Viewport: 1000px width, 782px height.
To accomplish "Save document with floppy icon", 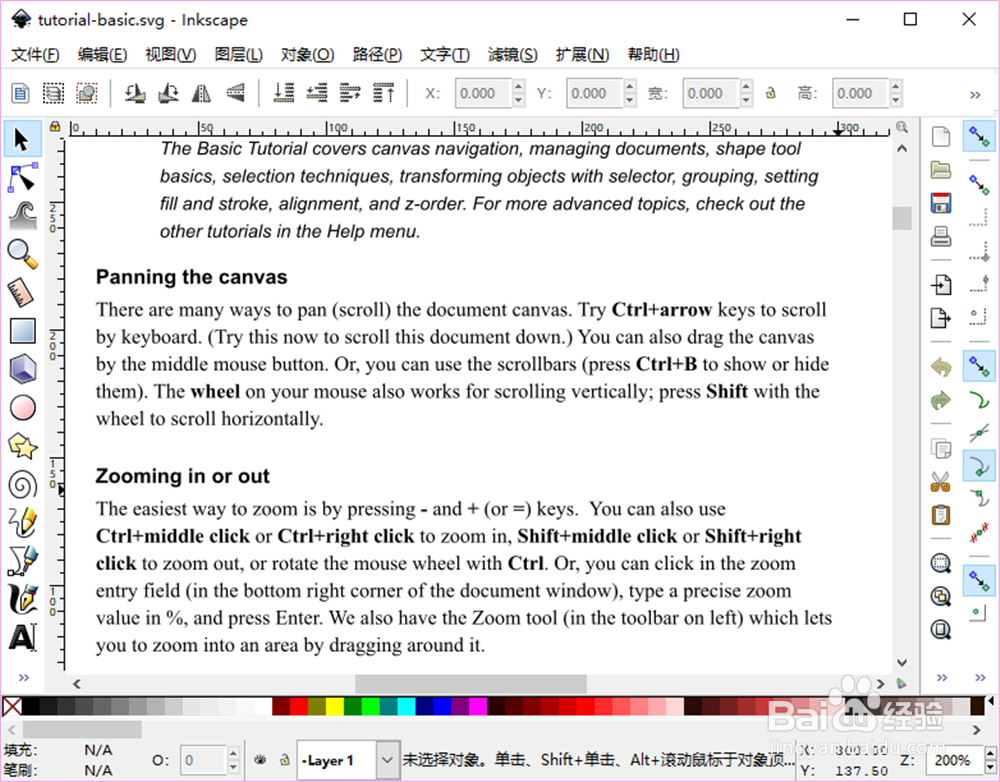I will [941, 203].
